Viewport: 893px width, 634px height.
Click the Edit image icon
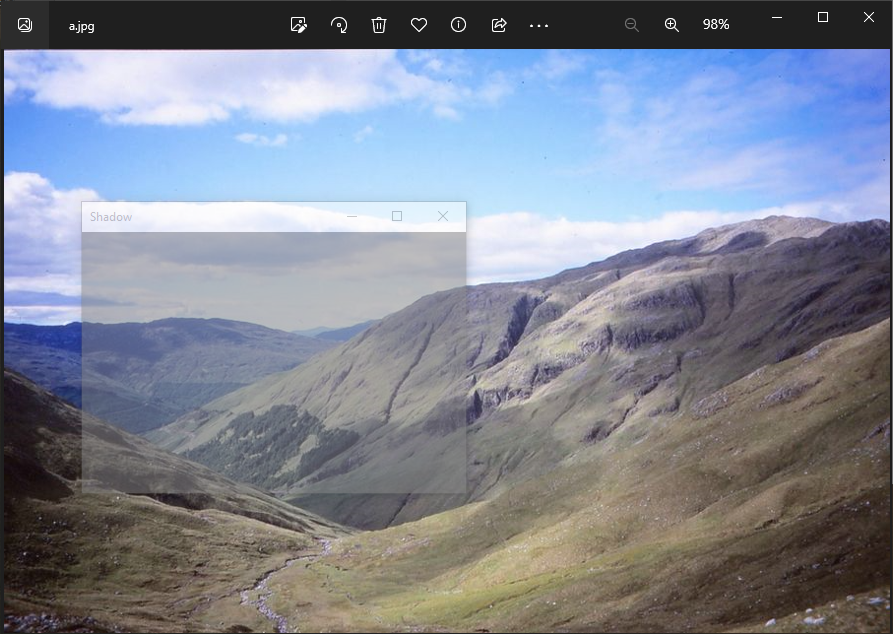tap(298, 25)
